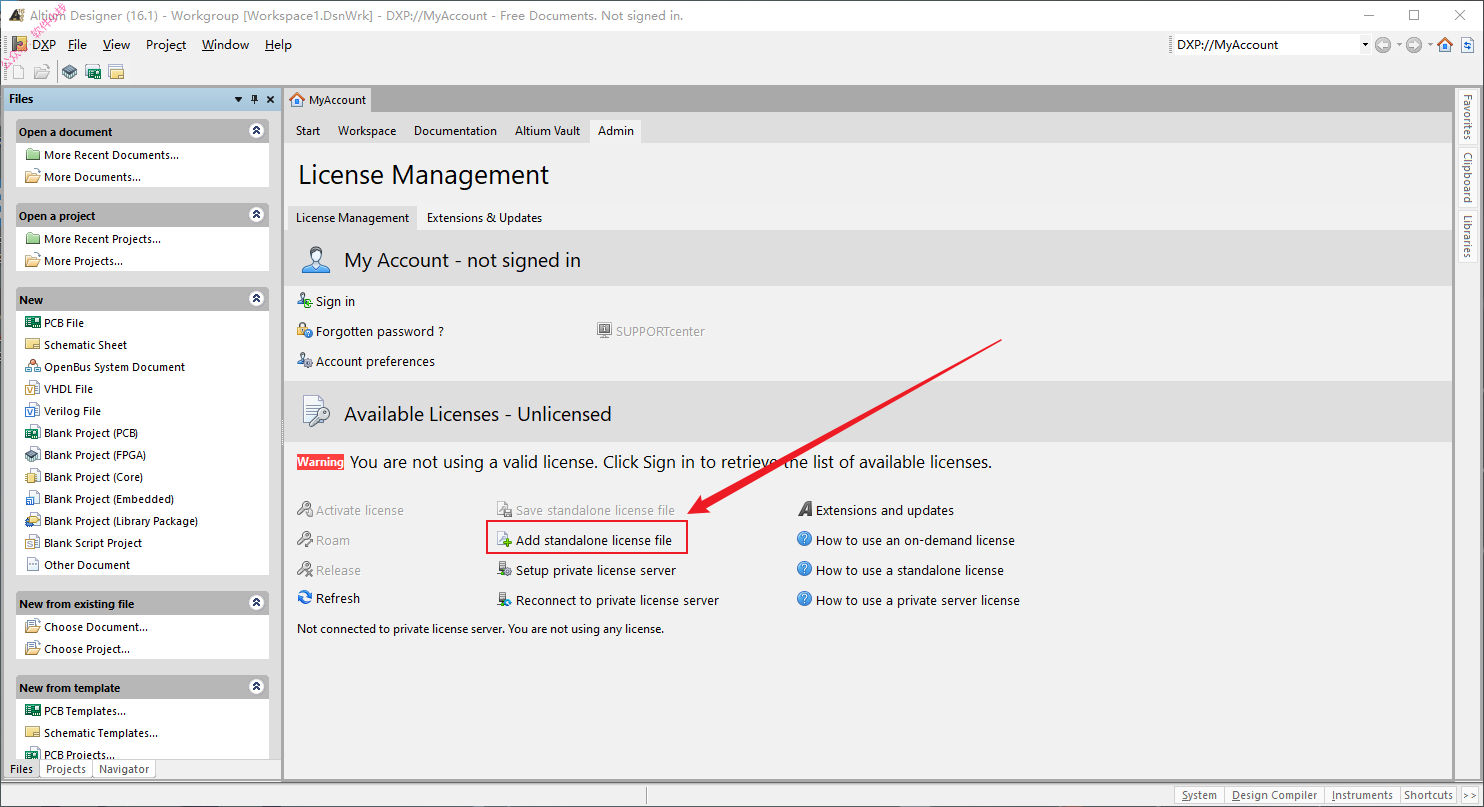The image size is (1484, 807).
Task: Click in the DXP://MyAccount address field
Action: 1265,45
